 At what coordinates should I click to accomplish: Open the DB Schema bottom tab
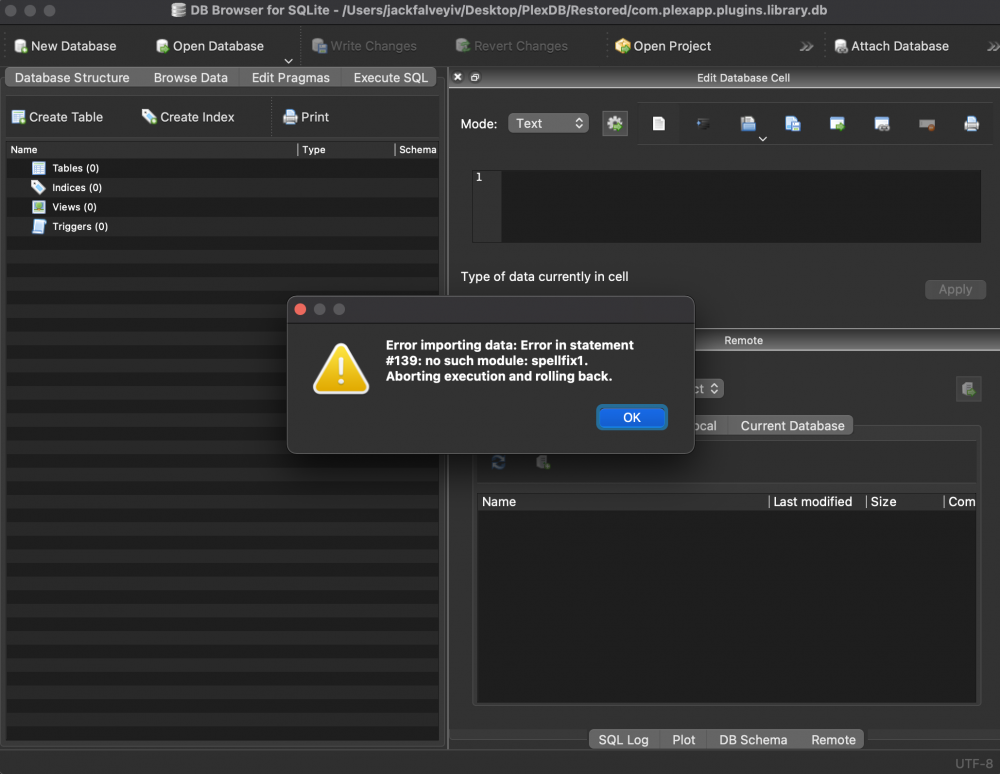pos(753,740)
